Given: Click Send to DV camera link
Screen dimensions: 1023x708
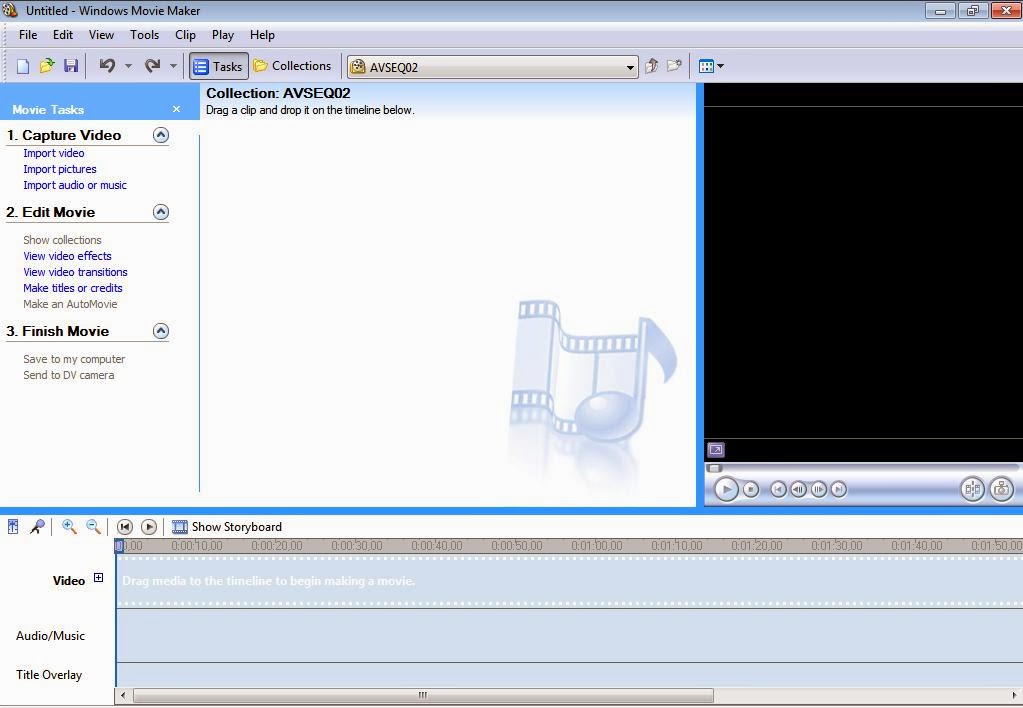Looking at the screenshot, I should point(69,375).
